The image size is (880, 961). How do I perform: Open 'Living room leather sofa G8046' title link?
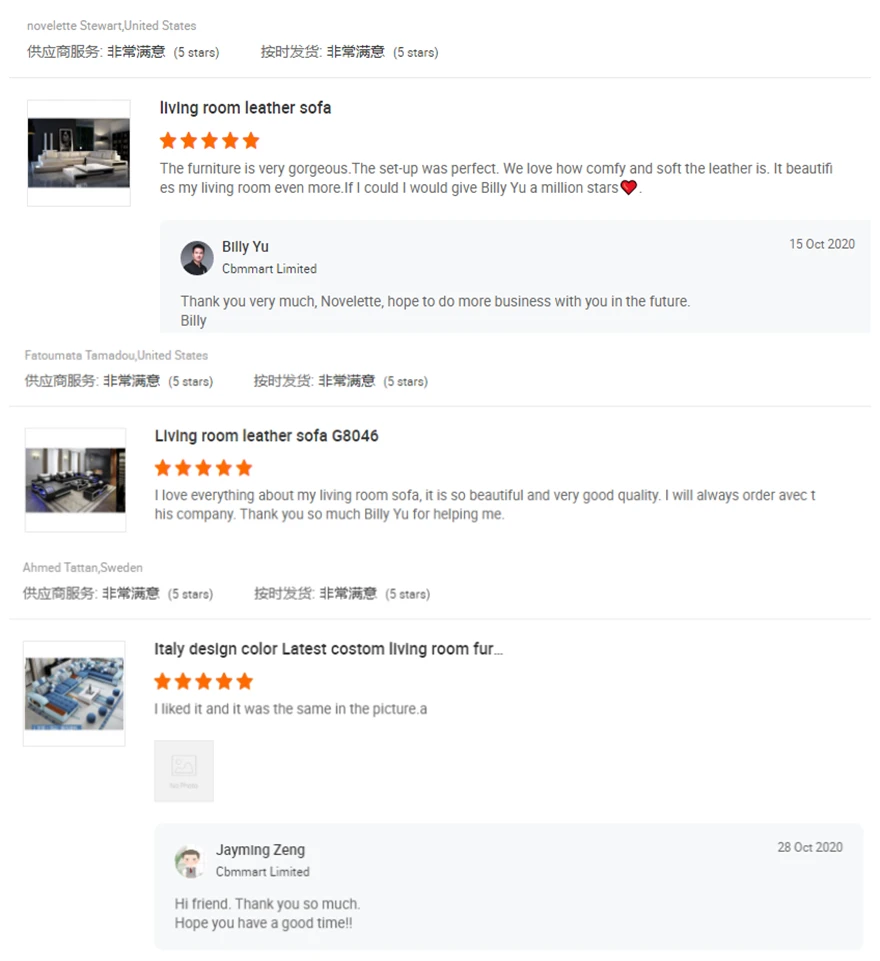267,436
